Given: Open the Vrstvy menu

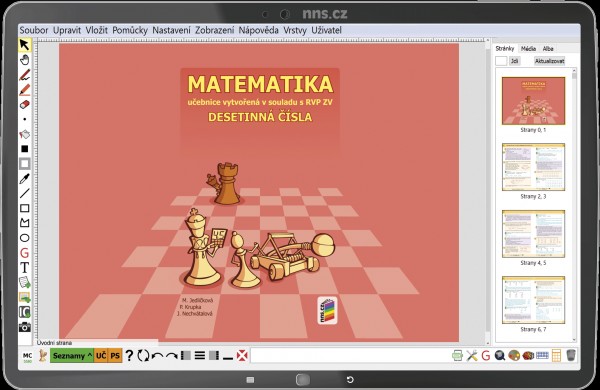Looking at the screenshot, I should tap(295, 30).
